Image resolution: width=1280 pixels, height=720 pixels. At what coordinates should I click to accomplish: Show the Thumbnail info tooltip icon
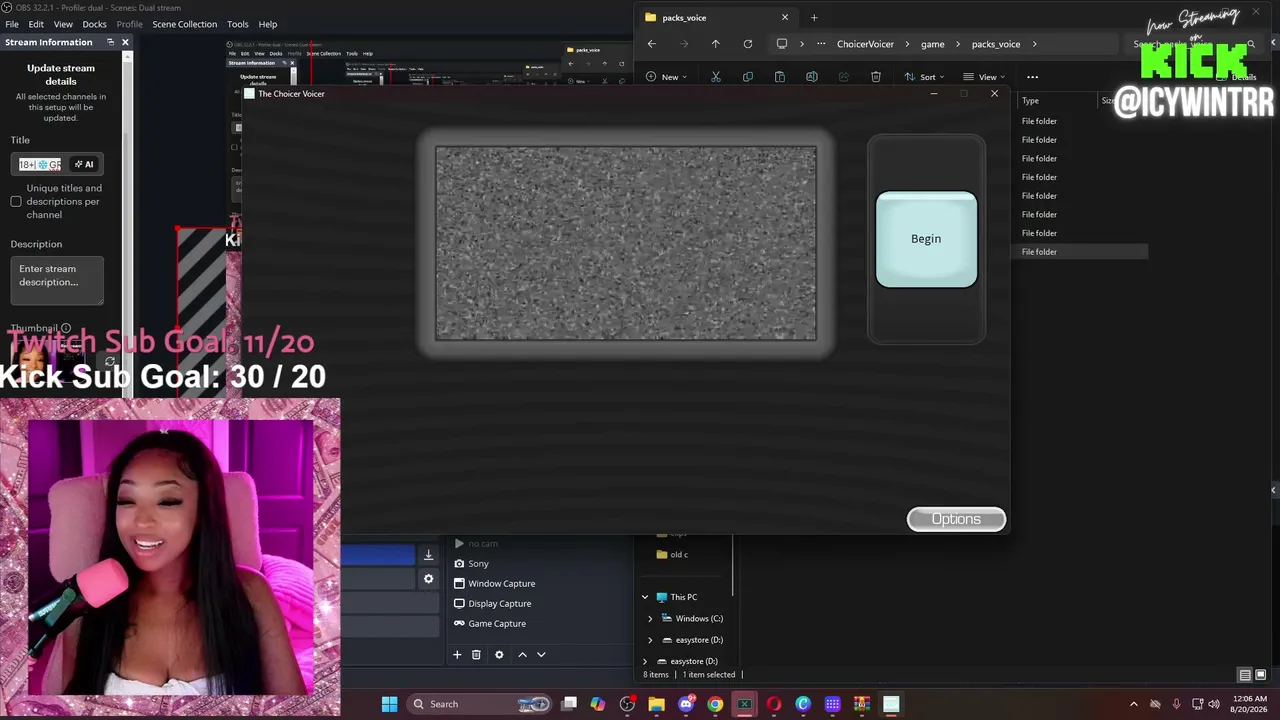tap(66, 328)
